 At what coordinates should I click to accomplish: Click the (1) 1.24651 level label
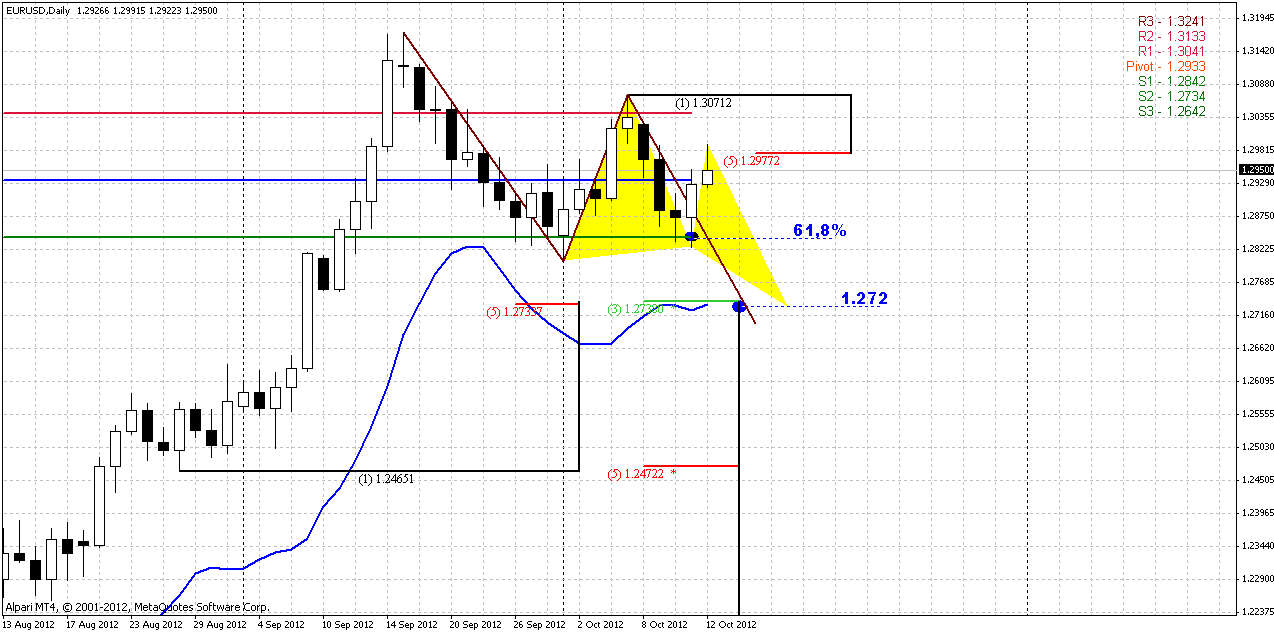coord(386,479)
